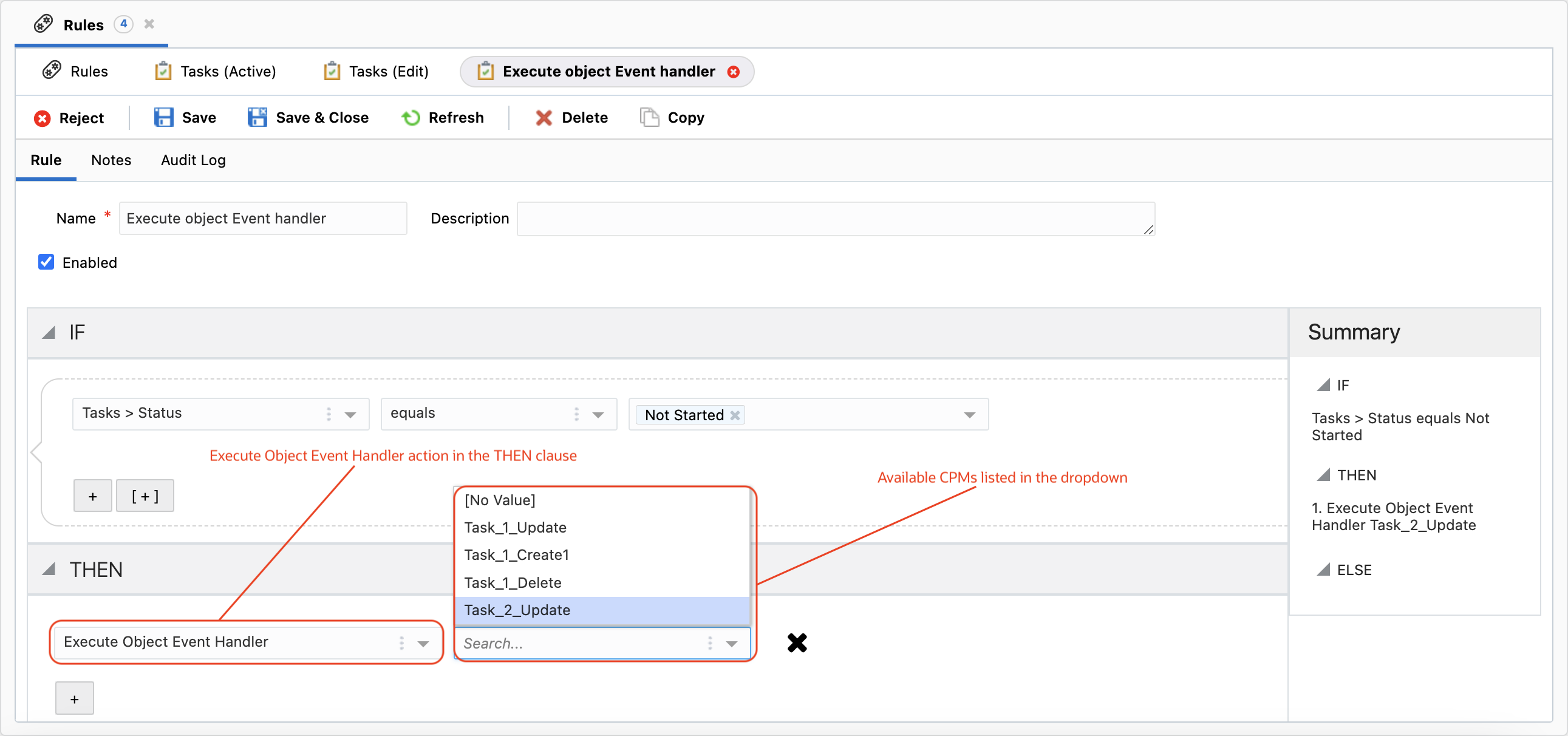Click the Save & Close icon

coord(257,117)
